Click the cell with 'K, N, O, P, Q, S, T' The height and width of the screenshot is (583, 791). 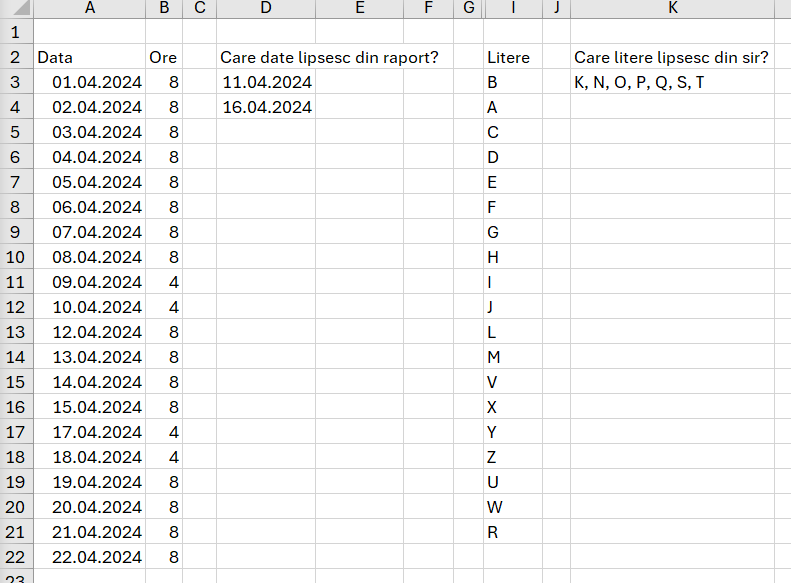[672, 82]
